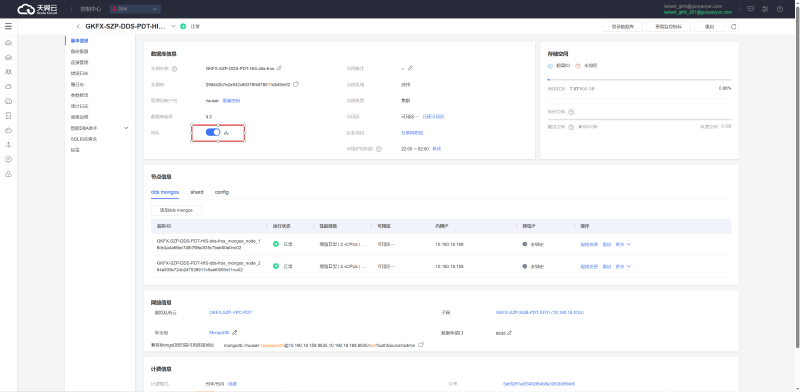Edit instance name GKFX-SZP-DDS-PDT-HIS-dds-fres pencil

279,68
